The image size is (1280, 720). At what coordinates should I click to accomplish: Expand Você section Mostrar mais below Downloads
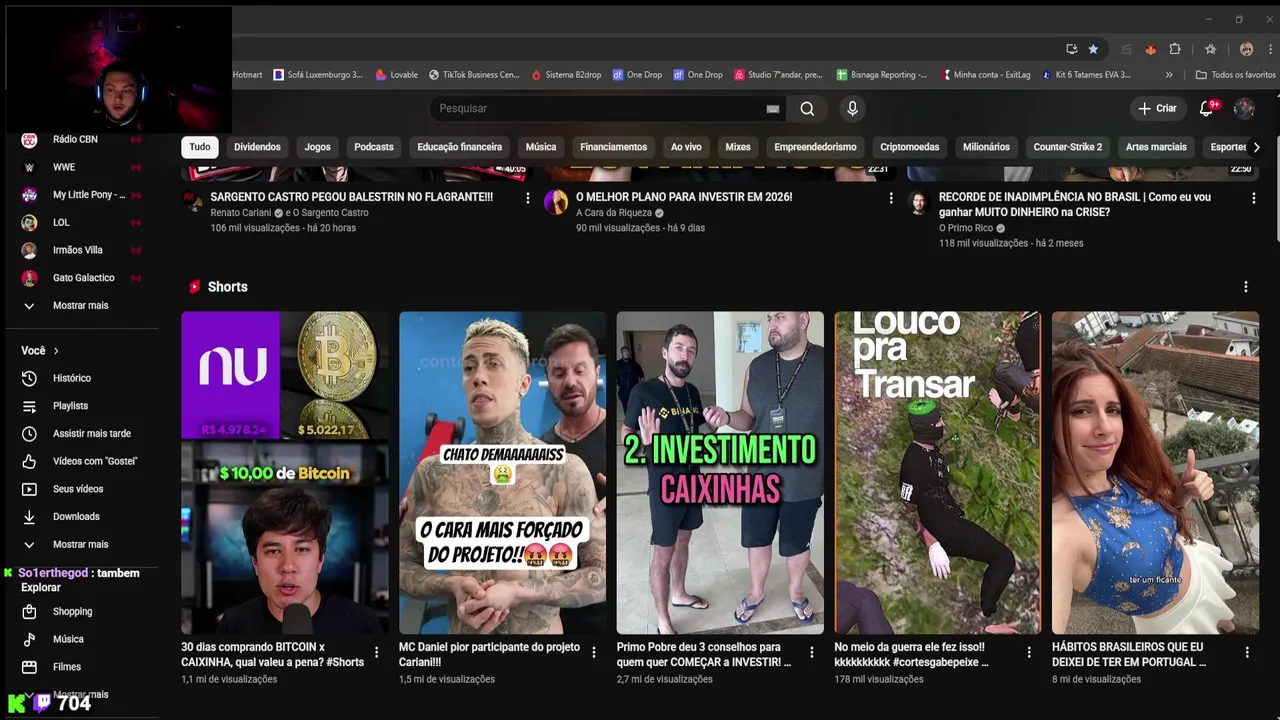82,544
